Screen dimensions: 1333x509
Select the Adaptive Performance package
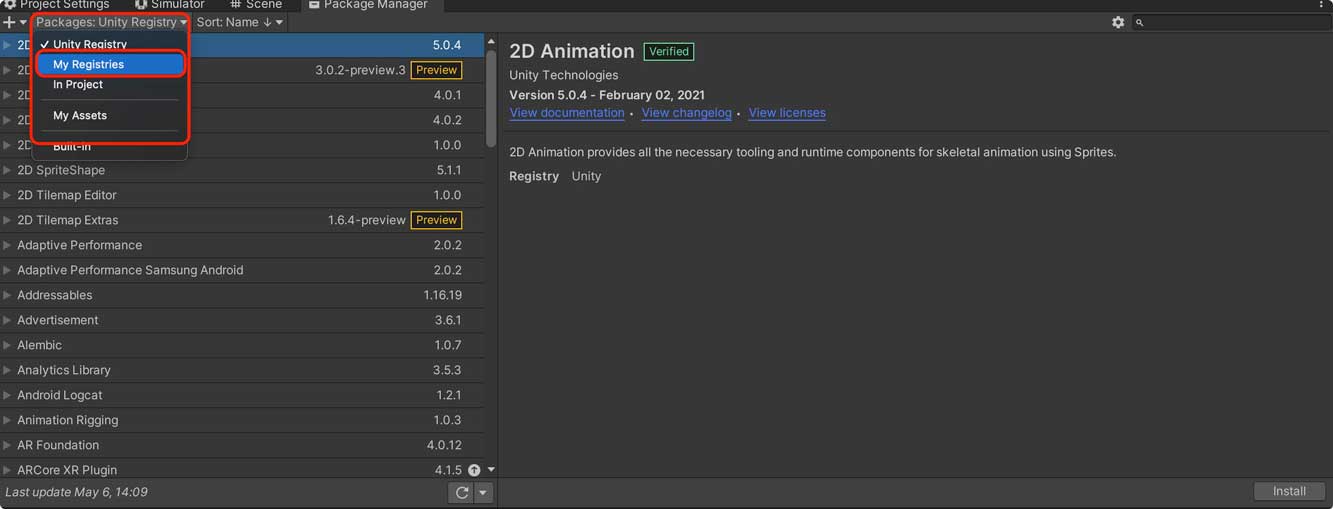point(242,245)
